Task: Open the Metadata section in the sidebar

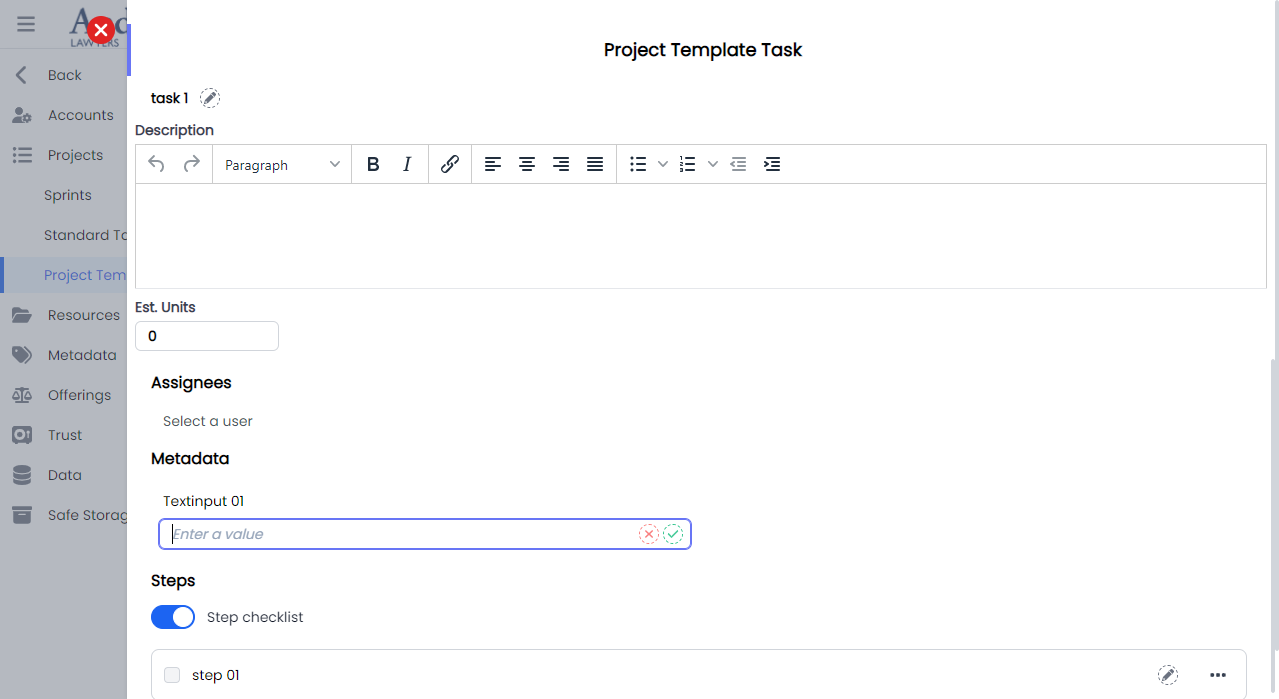Action: [x=81, y=354]
